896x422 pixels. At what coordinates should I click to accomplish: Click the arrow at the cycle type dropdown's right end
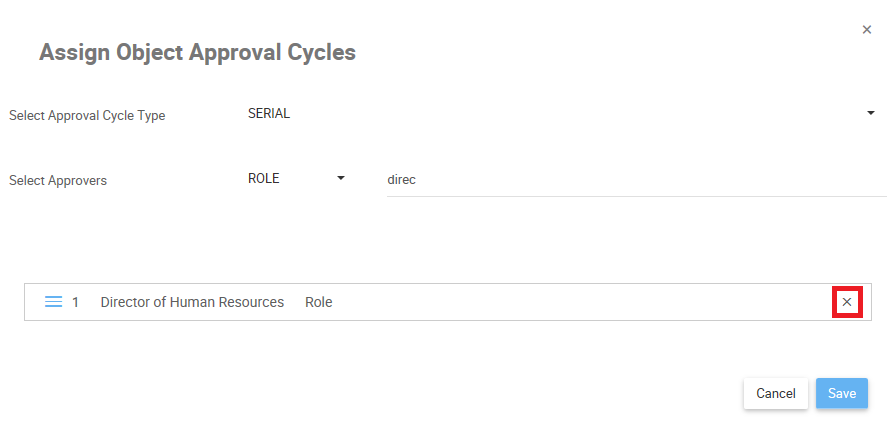click(870, 114)
